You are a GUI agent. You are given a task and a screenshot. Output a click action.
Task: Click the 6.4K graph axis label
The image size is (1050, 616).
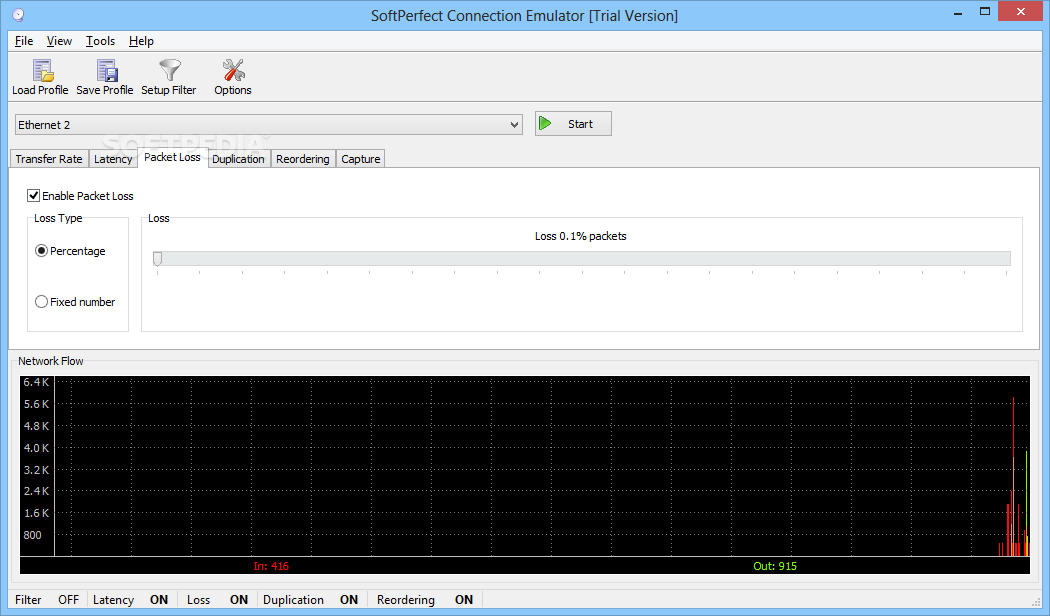point(36,382)
